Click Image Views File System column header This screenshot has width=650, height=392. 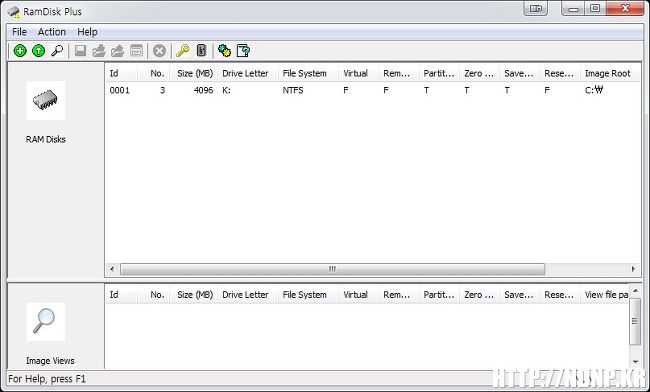click(308, 295)
